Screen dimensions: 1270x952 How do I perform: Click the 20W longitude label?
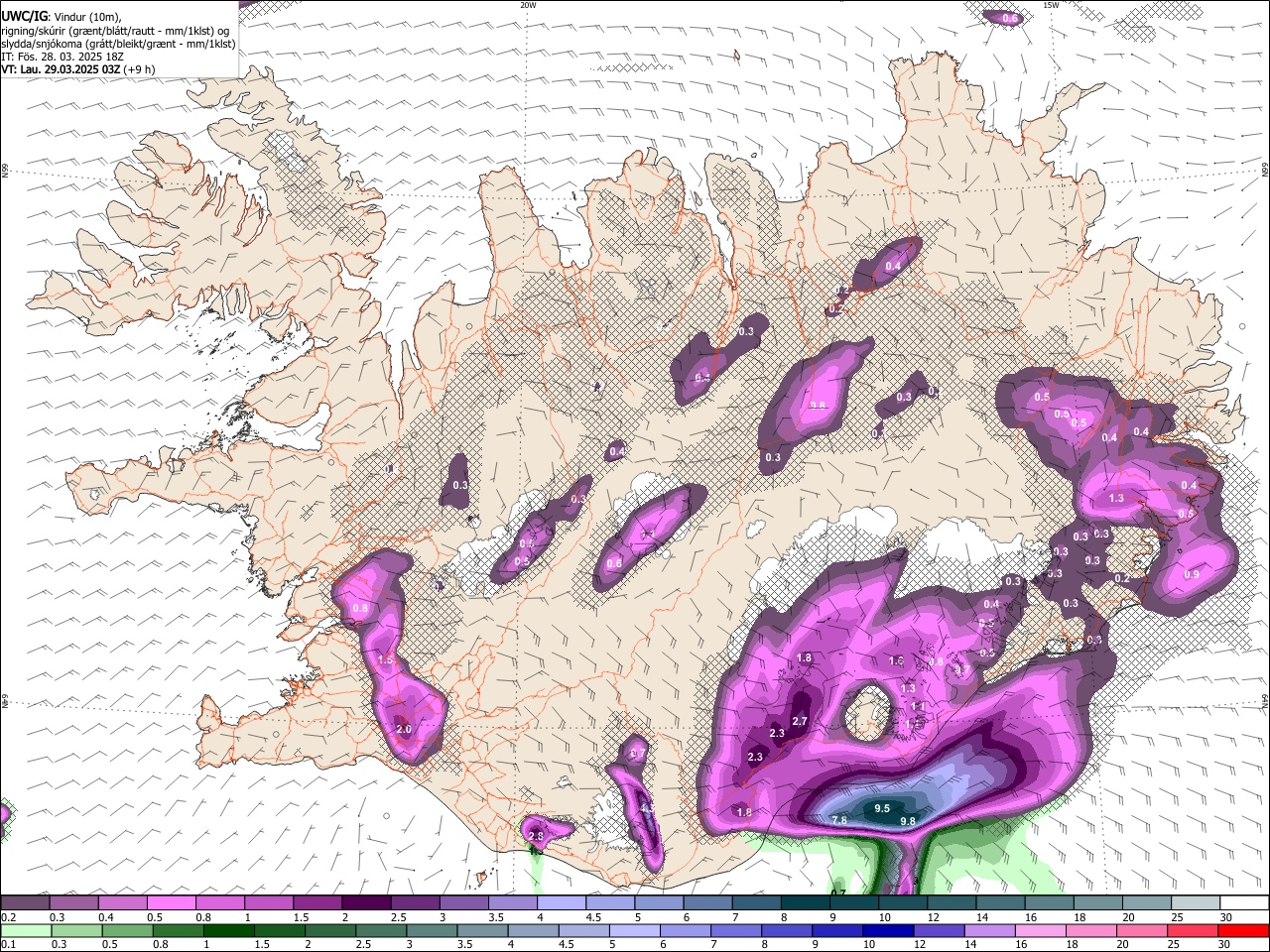[x=528, y=5]
